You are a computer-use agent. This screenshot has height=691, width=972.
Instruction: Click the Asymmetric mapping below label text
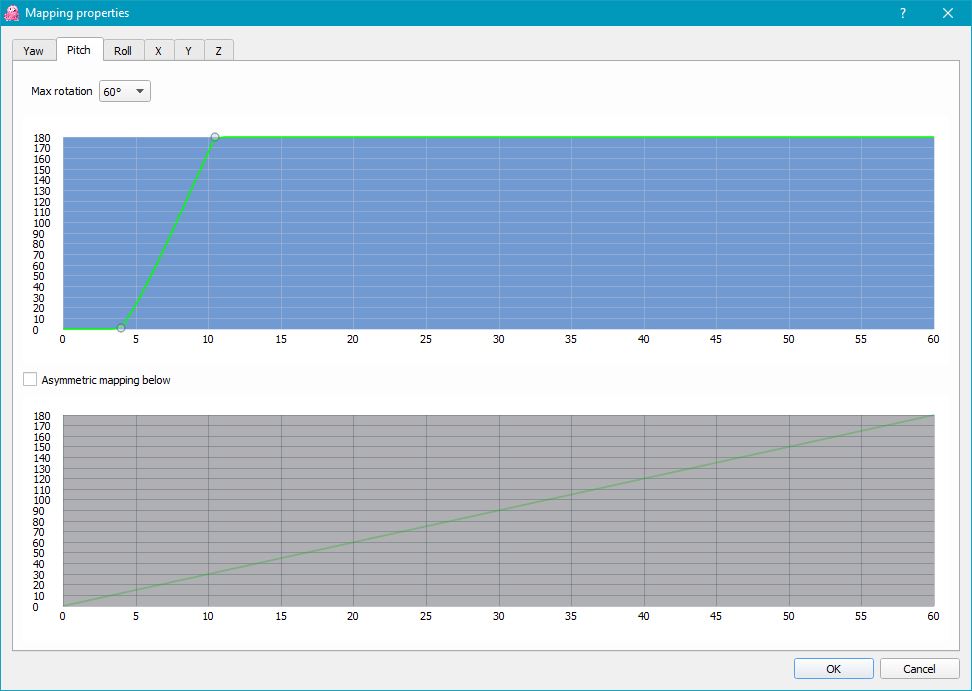click(106, 380)
